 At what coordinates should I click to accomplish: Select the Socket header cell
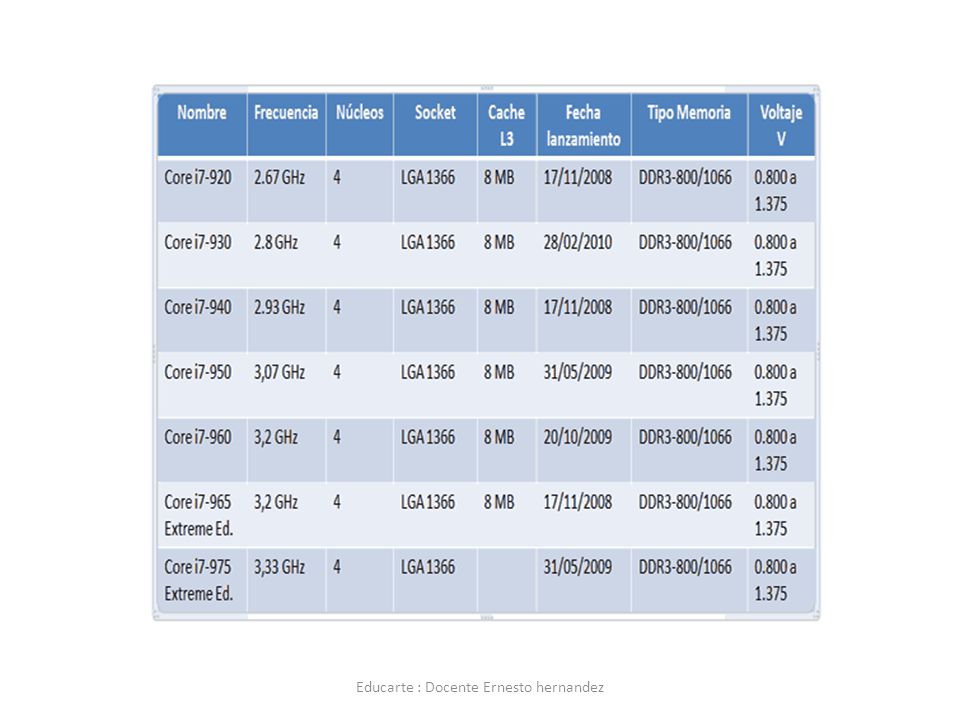click(435, 125)
